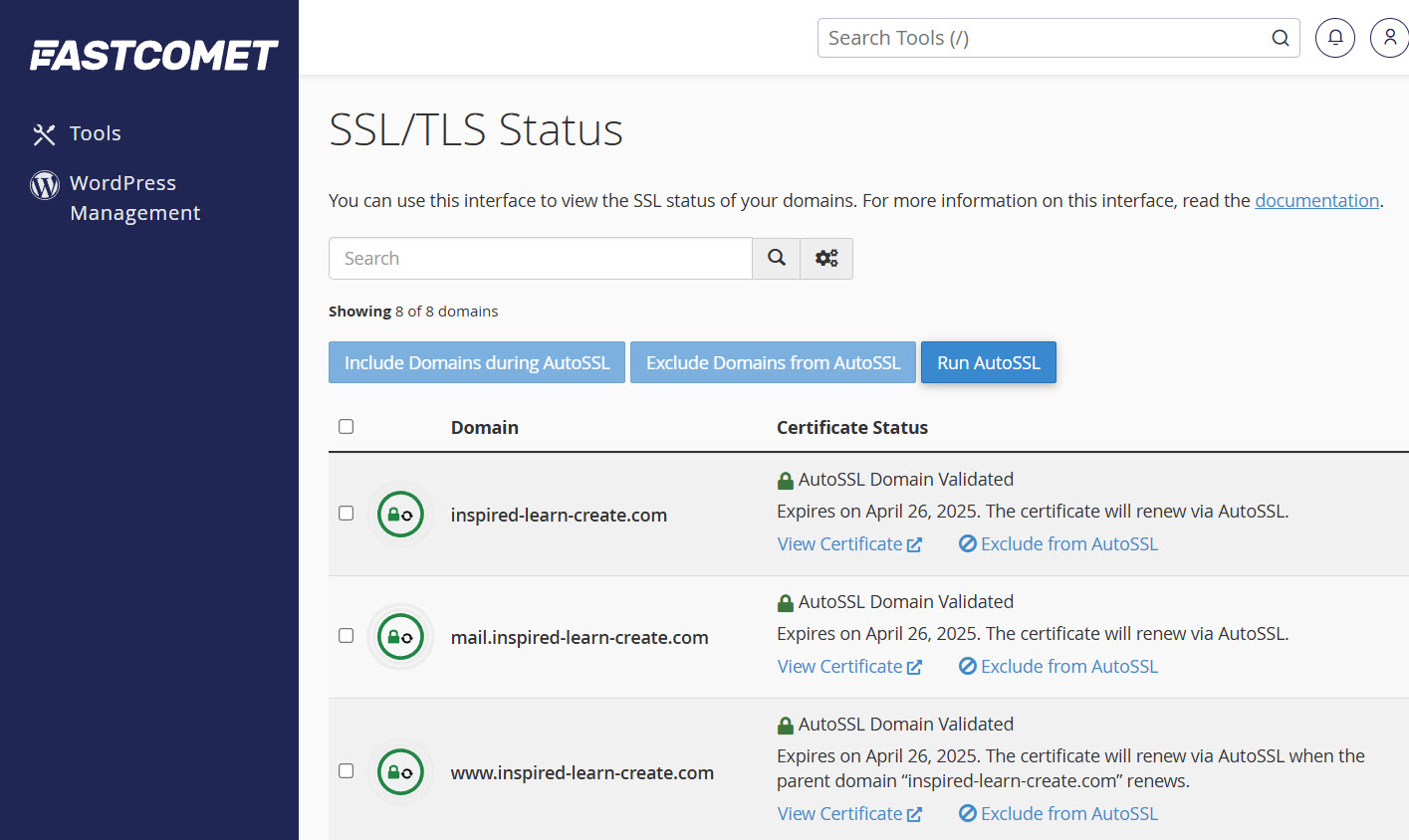Click the search magnifier in the Search Tools bar
Screen dimensions: 1409x840
(x=1280, y=37)
